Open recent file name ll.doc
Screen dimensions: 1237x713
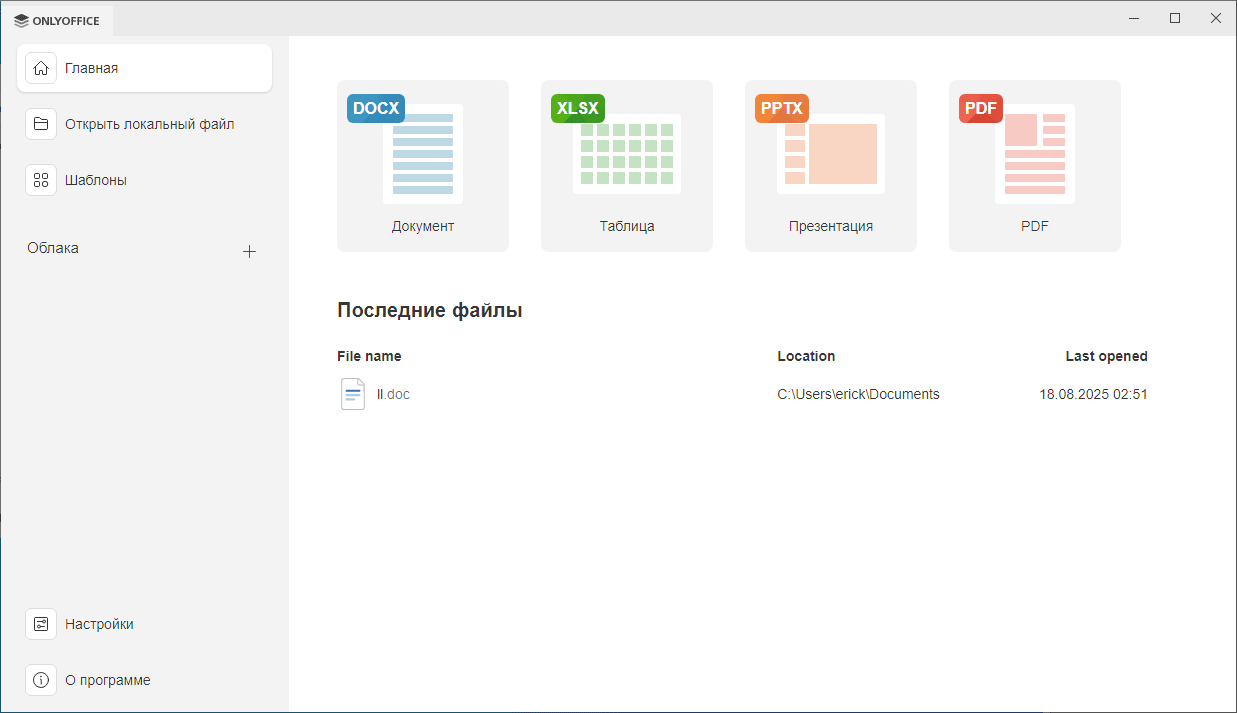click(x=393, y=394)
